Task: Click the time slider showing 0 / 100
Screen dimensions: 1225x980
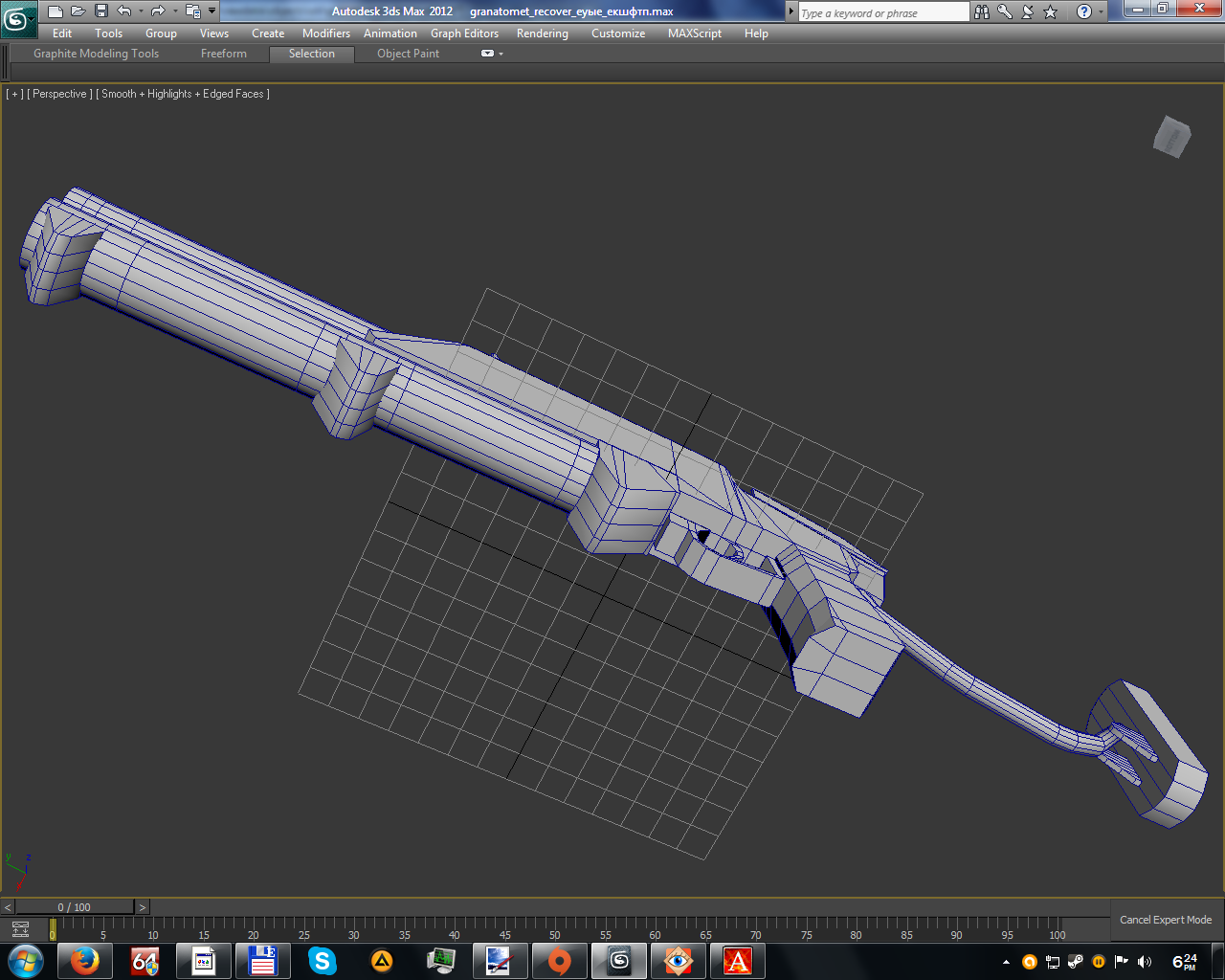Action: (x=75, y=907)
